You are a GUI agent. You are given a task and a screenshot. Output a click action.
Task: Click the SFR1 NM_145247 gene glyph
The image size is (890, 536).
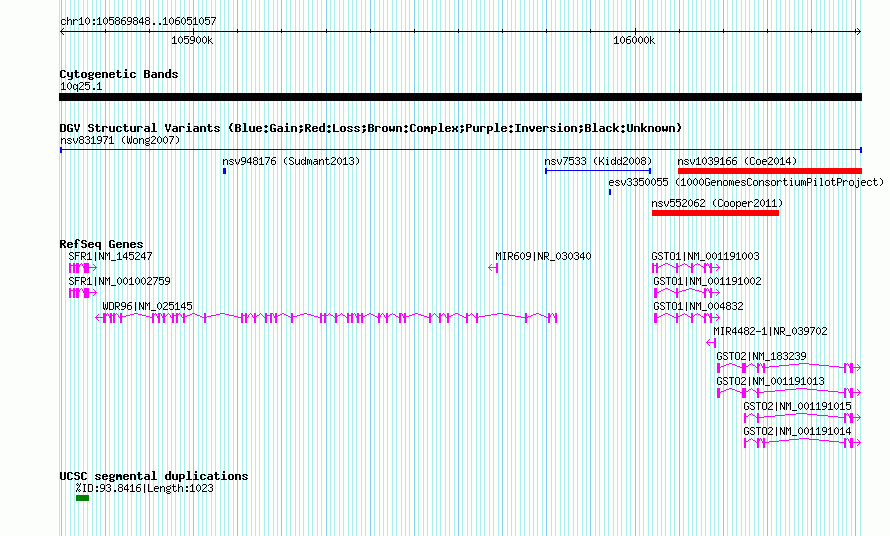[x=83, y=267]
